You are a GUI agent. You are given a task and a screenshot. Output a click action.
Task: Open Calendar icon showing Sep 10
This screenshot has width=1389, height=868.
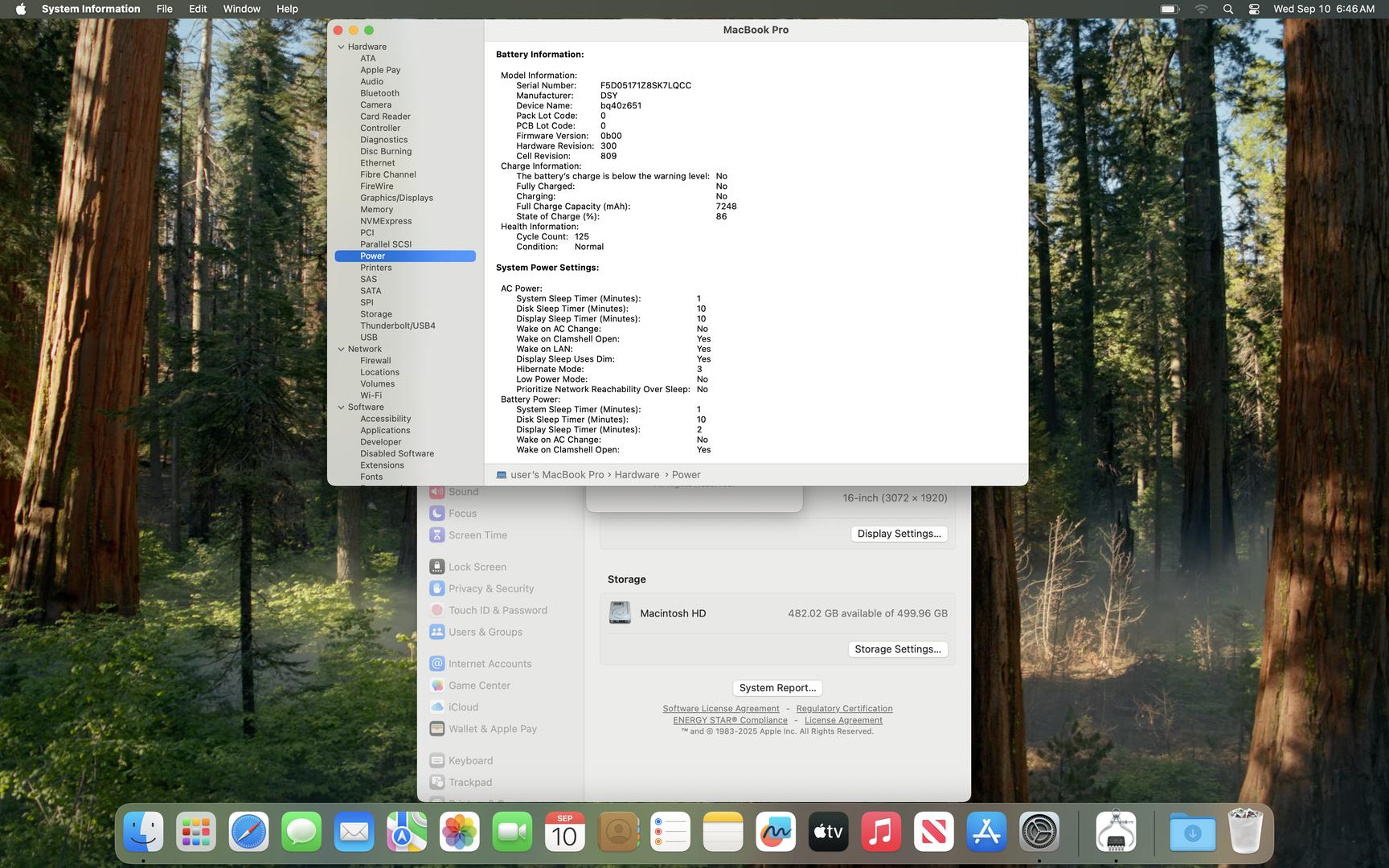(565, 832)
